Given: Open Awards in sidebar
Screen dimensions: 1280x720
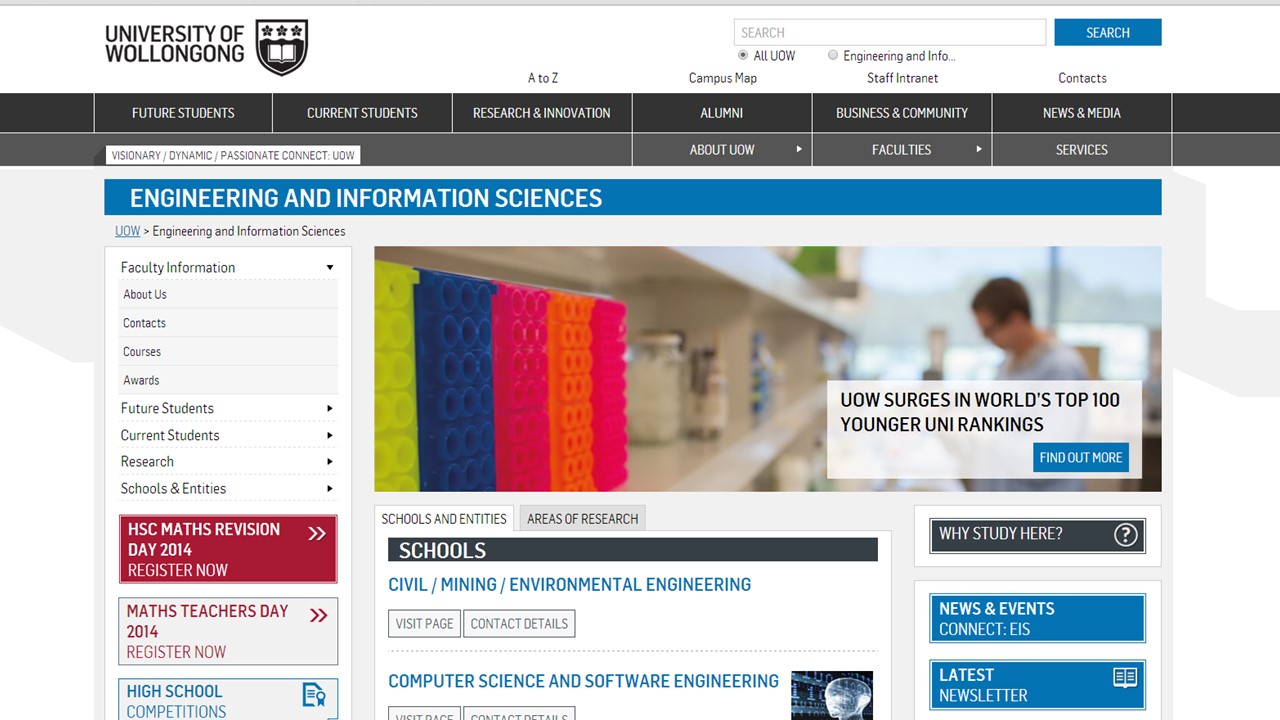Looking at the screenshot, I should click(x=141, y=380).
